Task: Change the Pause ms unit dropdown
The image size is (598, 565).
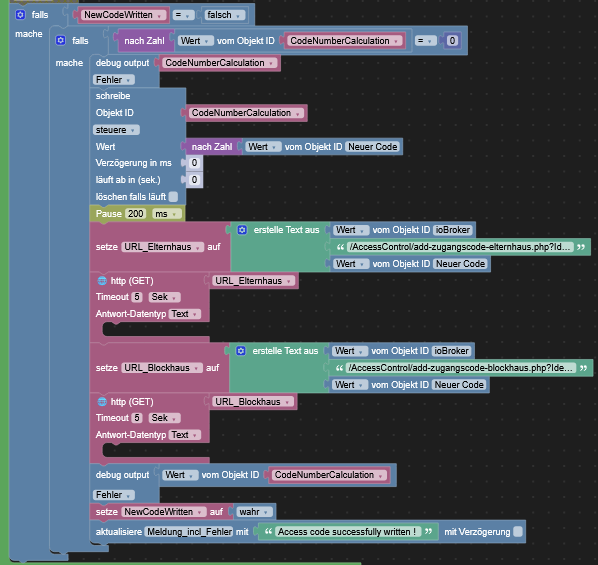Action: pos(166,214)
